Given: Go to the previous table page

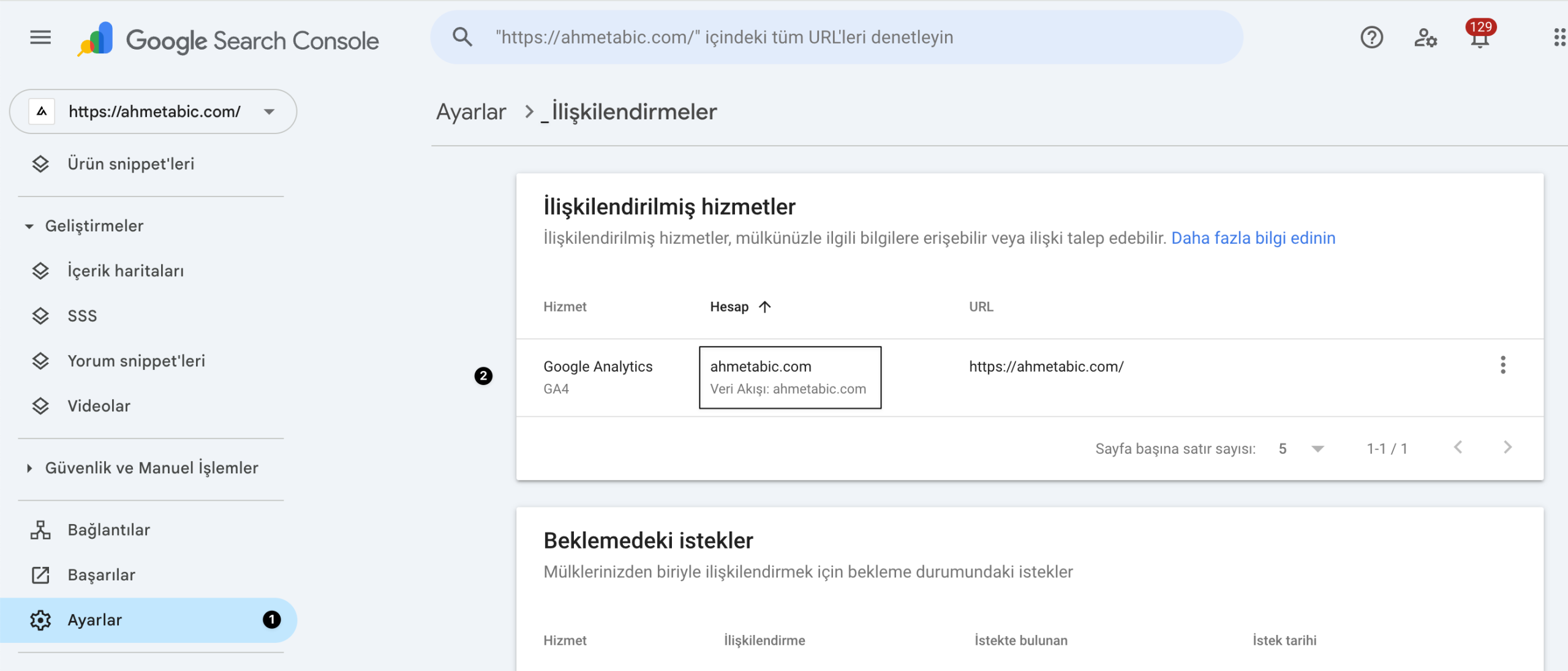Looking at the screenshot, I should pyautogui.click(x=1458, y=448).
